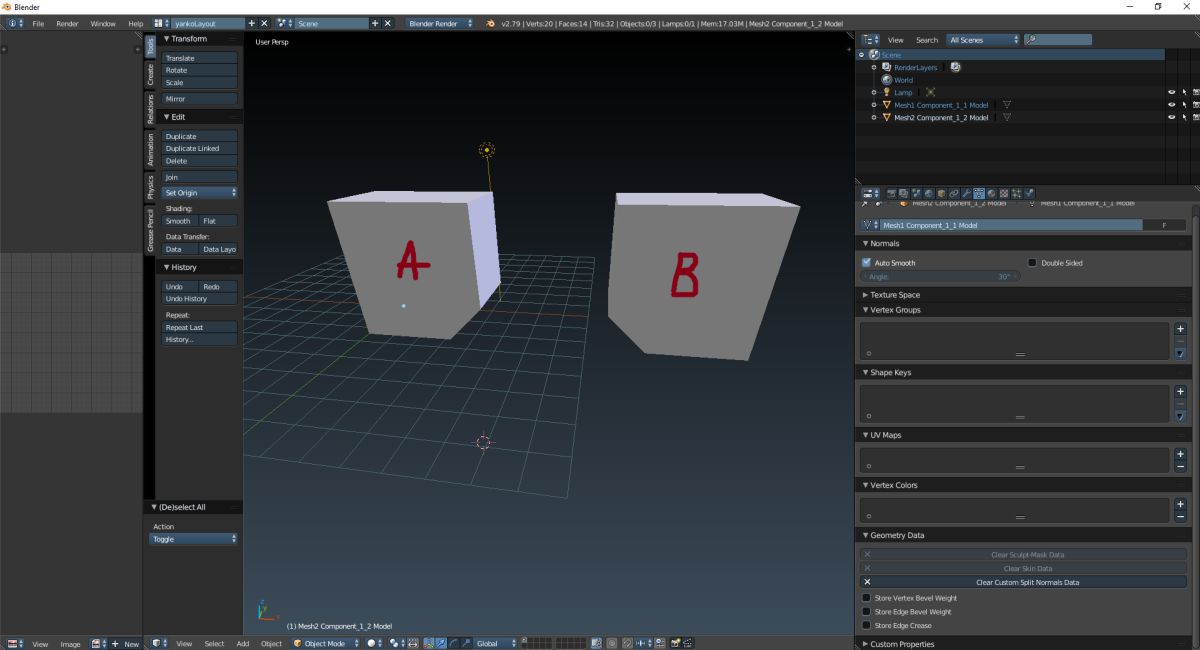Screen dimensions: 1200x650
Task: Switch to the Grease Pencil shelf tab
Action: click(x=150, y=230)
